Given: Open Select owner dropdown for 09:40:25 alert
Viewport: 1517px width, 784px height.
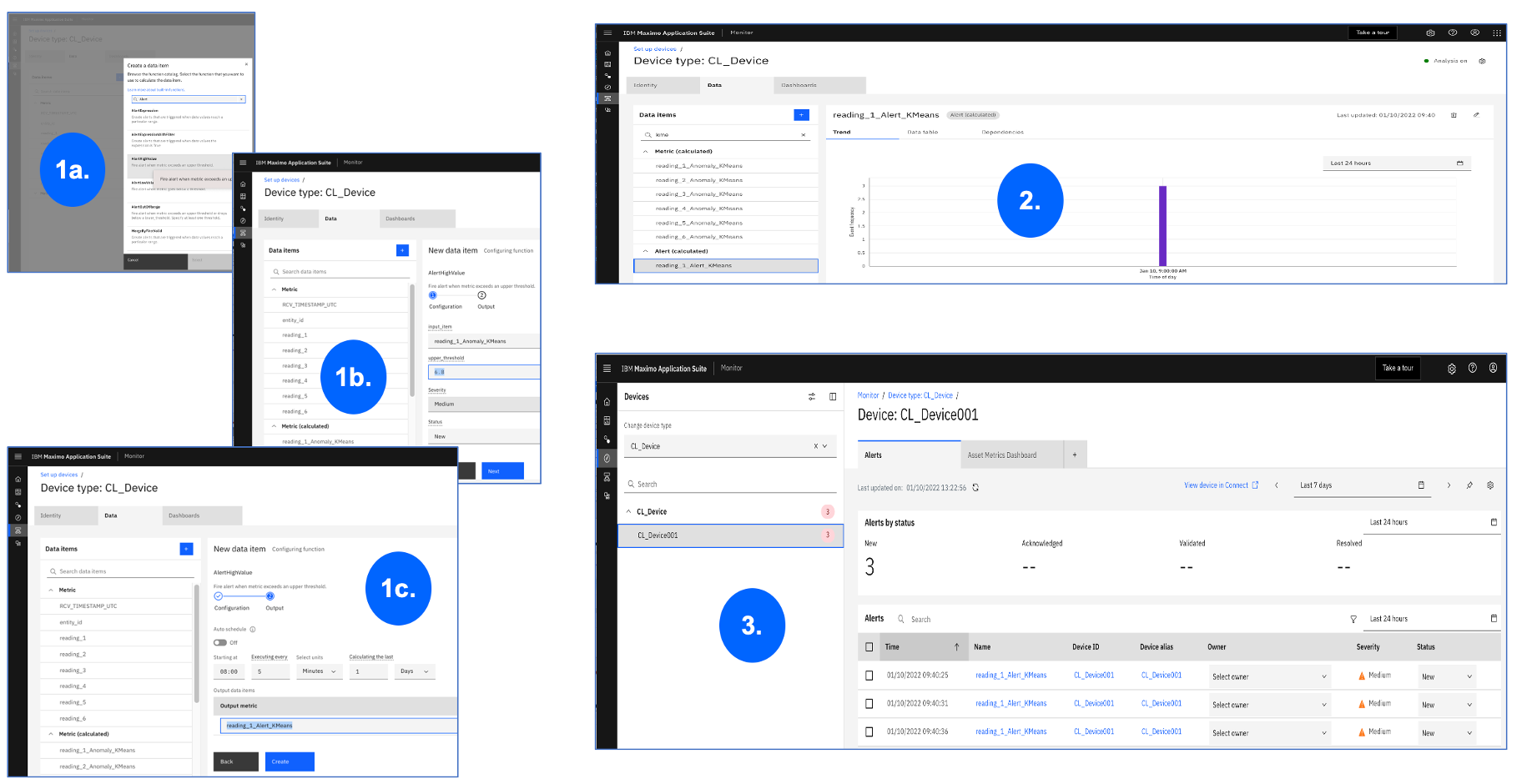Looking at the screenshot, I should pyautogui.click(x=1269, y=676).
